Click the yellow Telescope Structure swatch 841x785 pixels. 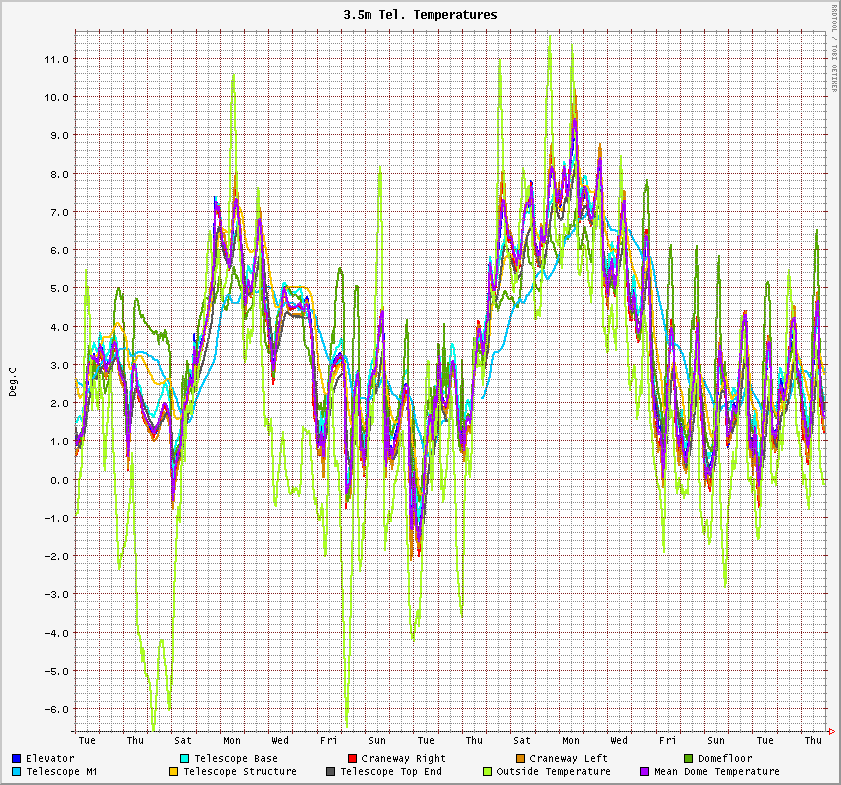point(173,772)
